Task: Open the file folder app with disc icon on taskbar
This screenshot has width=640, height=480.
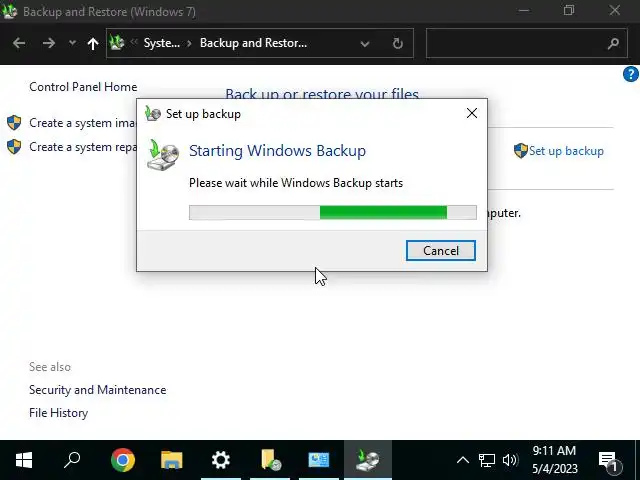Action: click(x=270, y=460)
